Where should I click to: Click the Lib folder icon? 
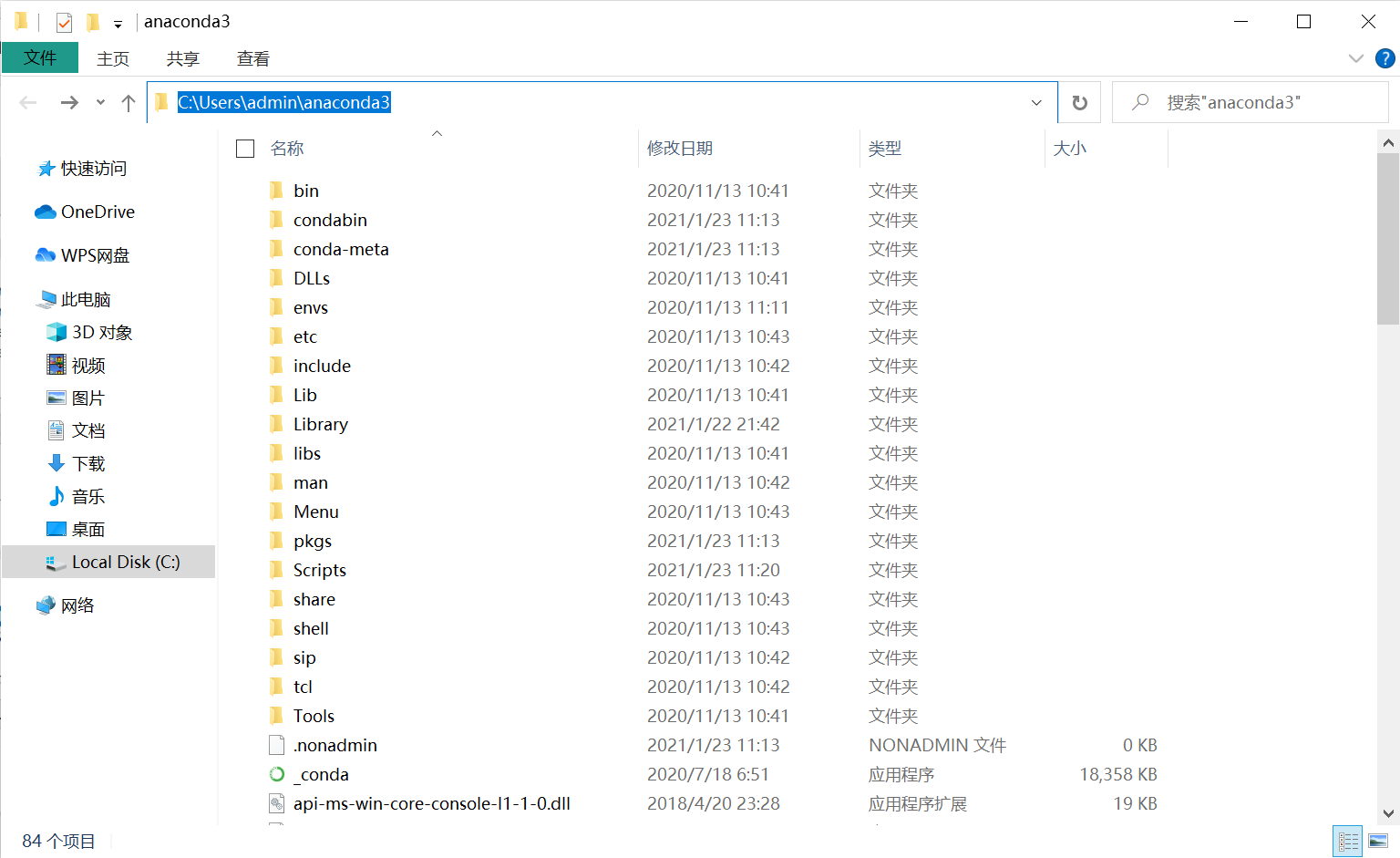276,395
